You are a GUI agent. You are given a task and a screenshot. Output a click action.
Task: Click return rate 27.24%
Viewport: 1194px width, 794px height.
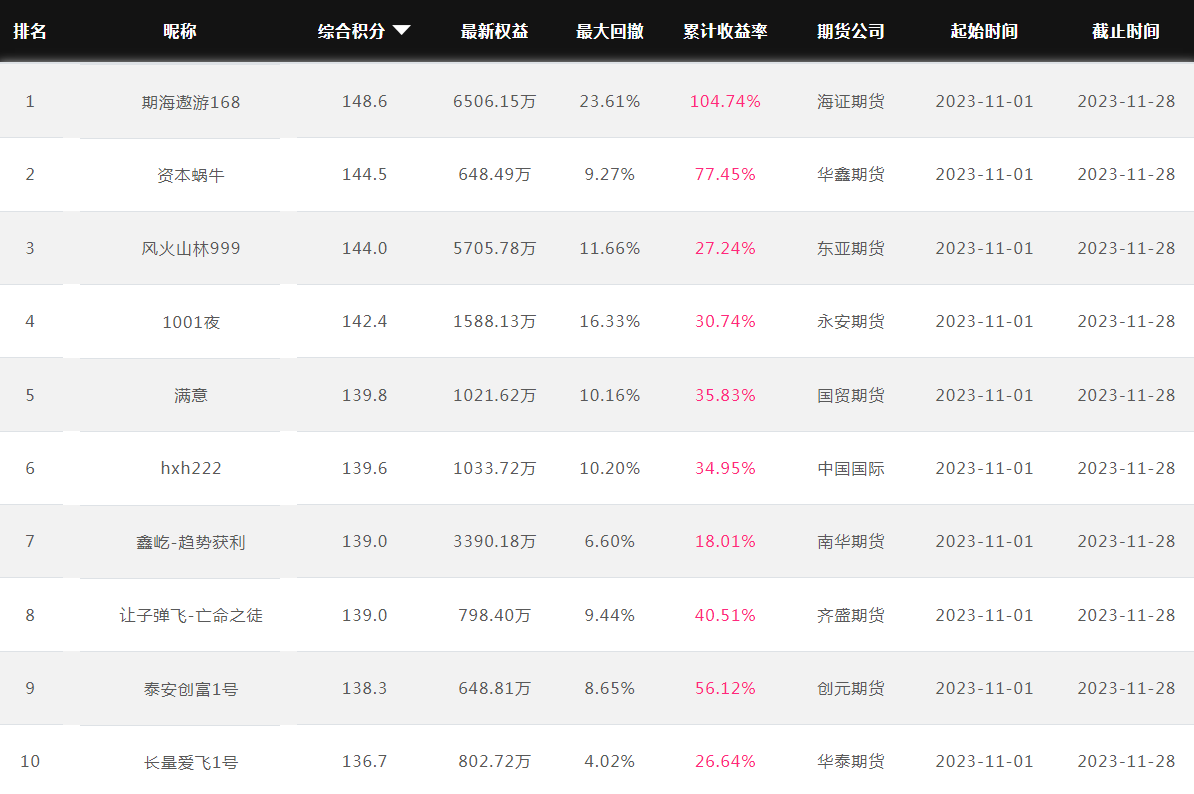pyautogui.click(x=726, y=248)
